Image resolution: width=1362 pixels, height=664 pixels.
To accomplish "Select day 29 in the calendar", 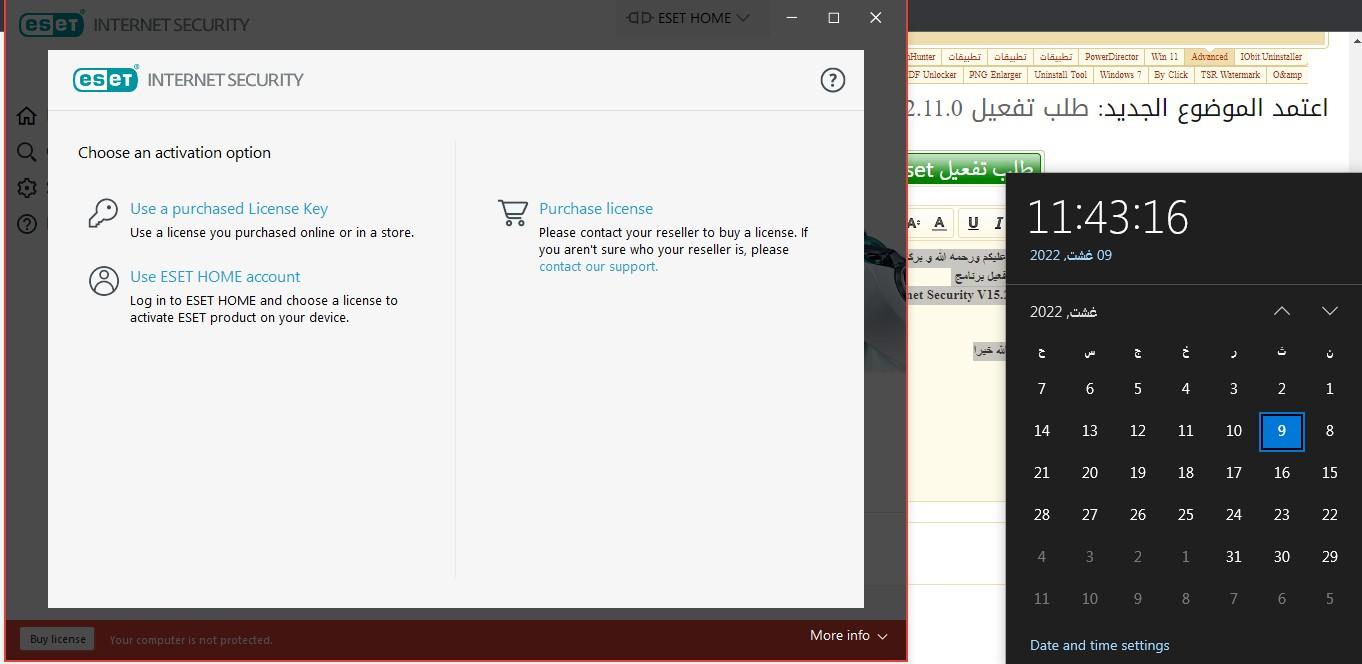I will (1330, 557).
